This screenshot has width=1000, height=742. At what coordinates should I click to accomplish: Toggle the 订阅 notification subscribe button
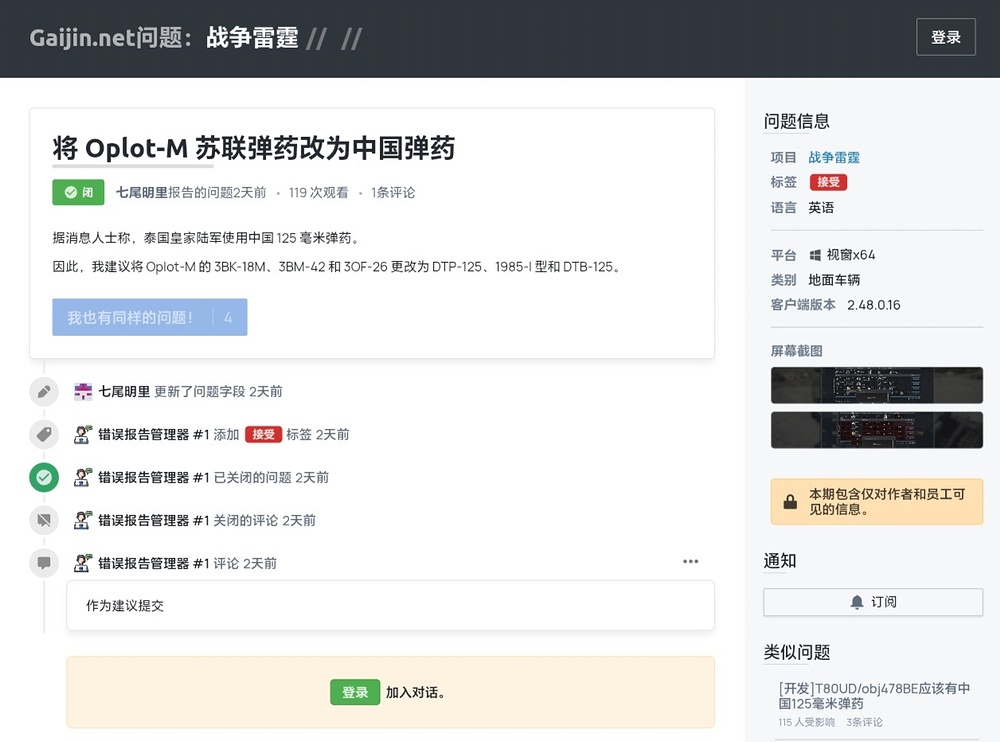tap(872, 602)
